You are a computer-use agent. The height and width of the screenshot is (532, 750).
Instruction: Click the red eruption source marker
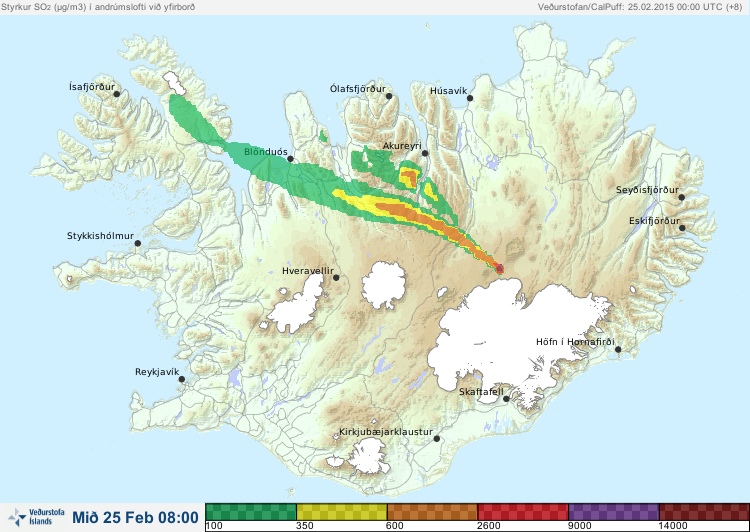[500, 269]
